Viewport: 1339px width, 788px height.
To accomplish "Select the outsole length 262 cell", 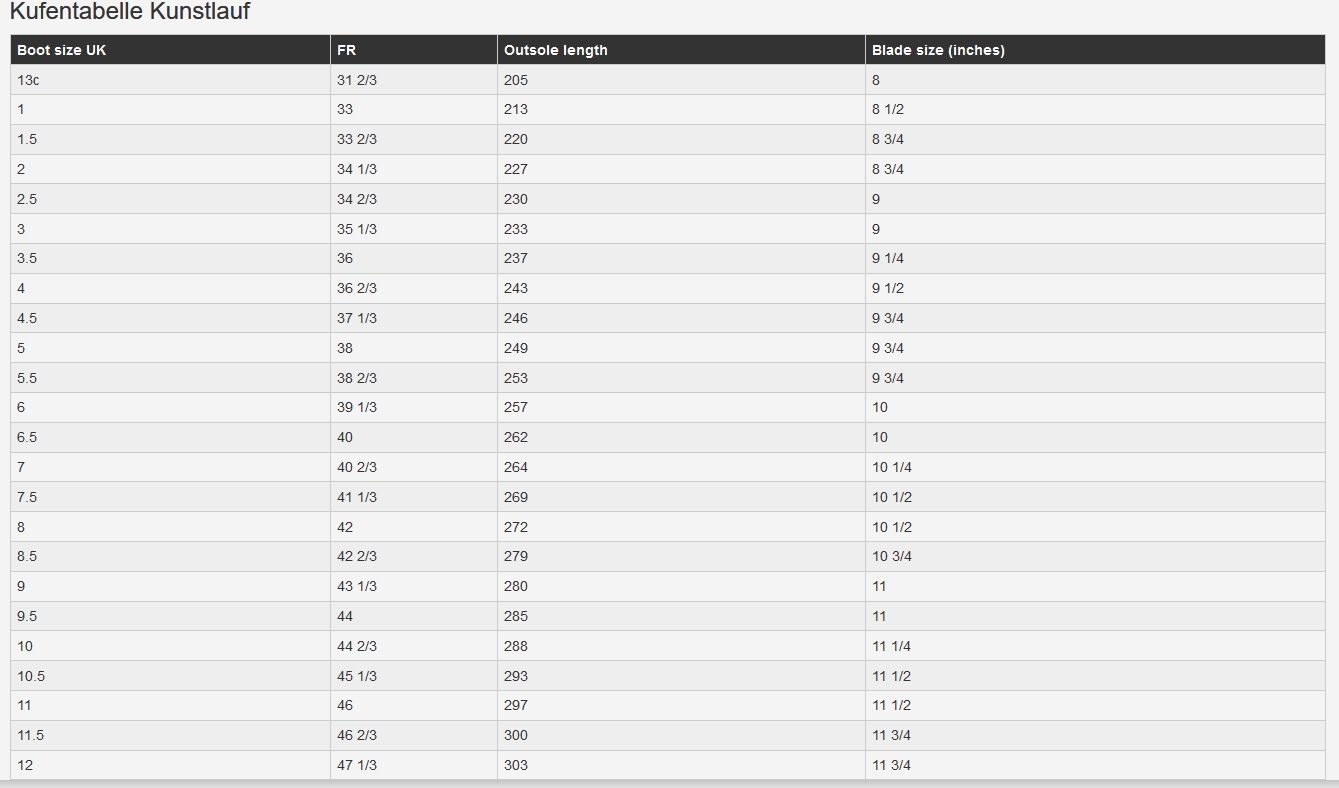I will pos(516,437).
